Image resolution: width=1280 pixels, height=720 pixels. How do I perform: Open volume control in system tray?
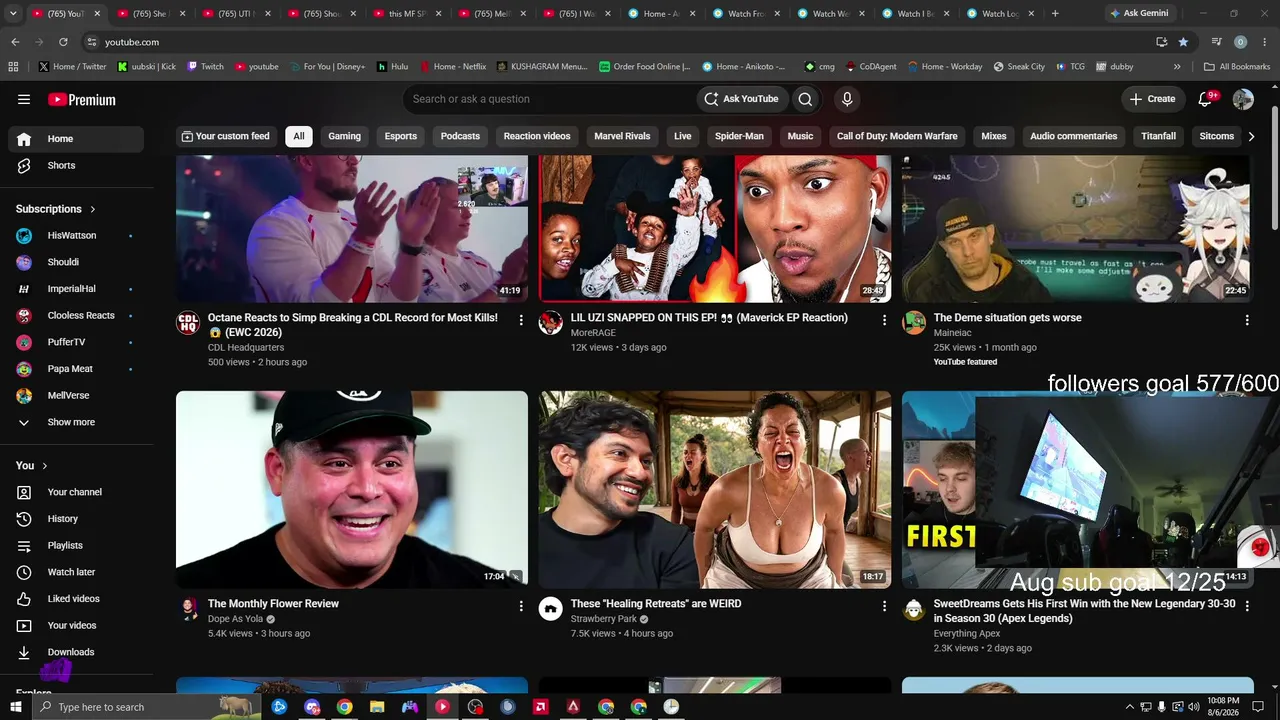coord(1193,707)
